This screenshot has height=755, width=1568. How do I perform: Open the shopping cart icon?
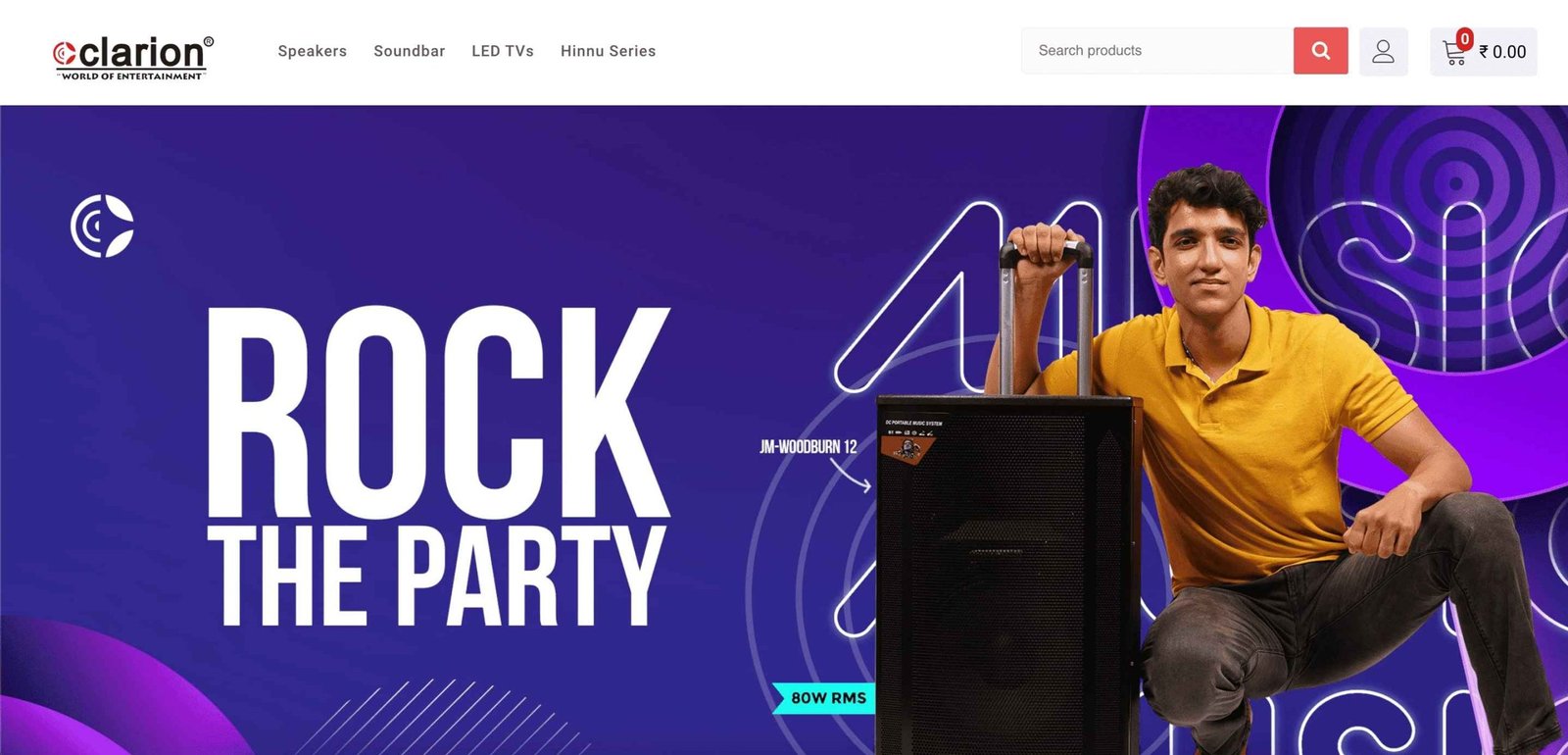tap(1455, 53)
